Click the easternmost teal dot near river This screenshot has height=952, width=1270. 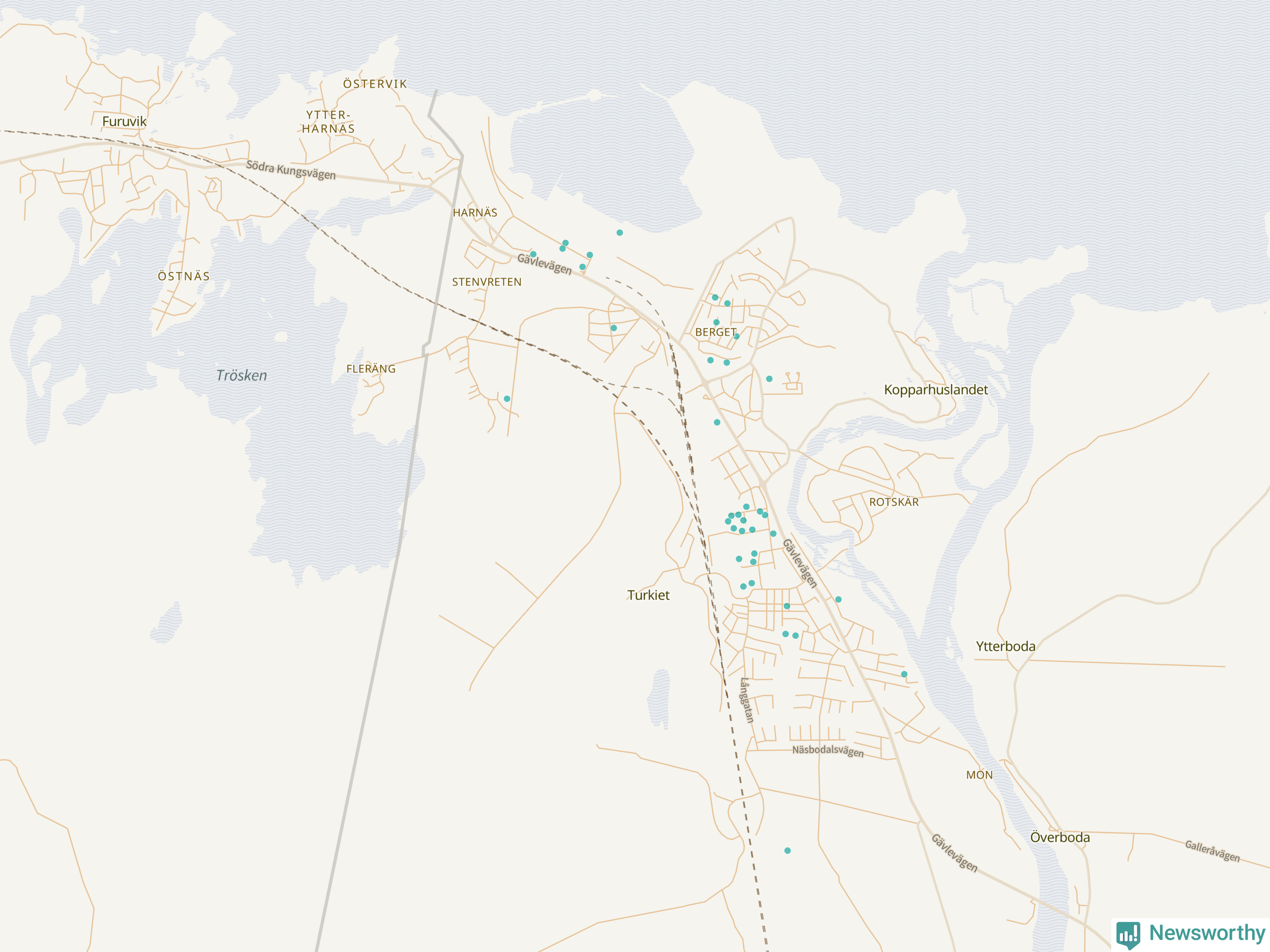point(904,674)
